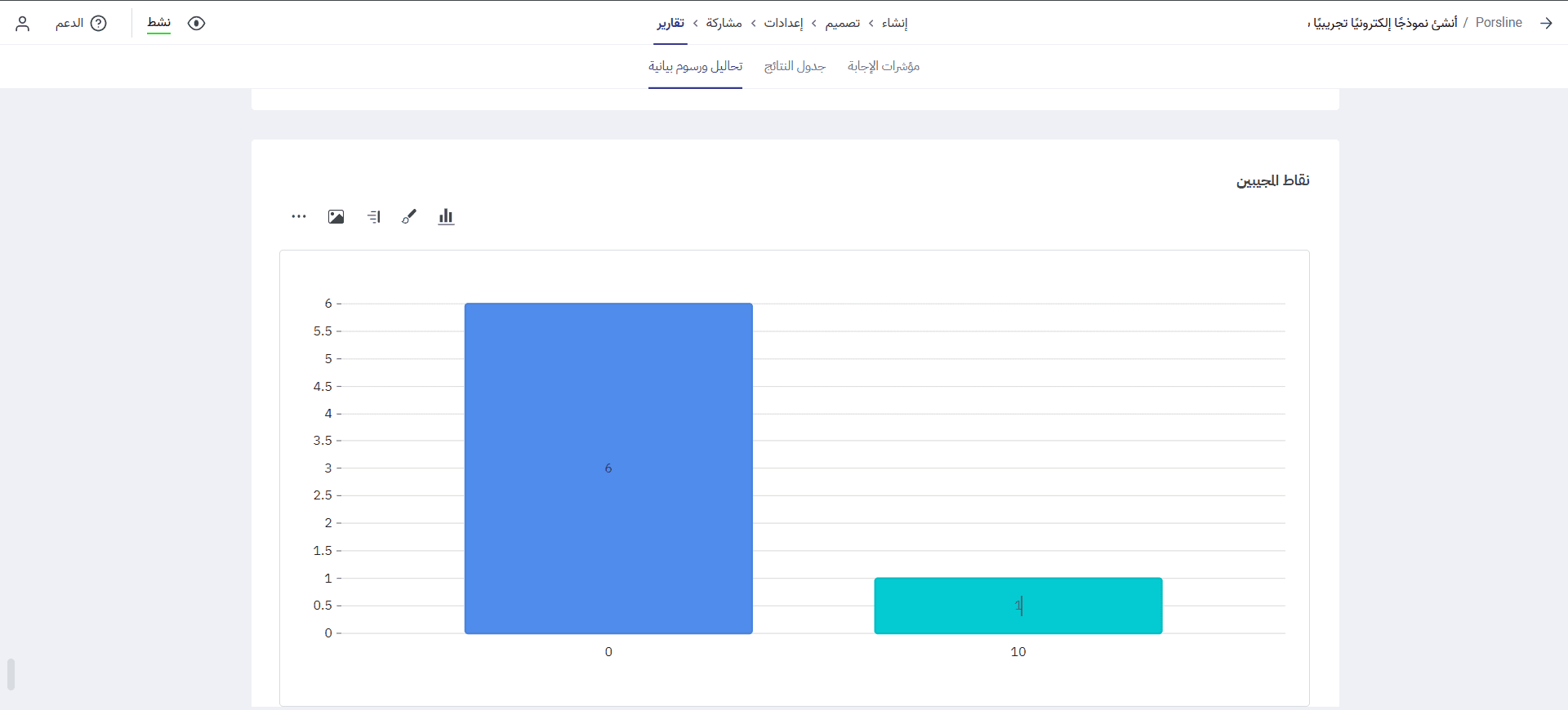
Task: Go to the مشاركة step
Action: 724,23
